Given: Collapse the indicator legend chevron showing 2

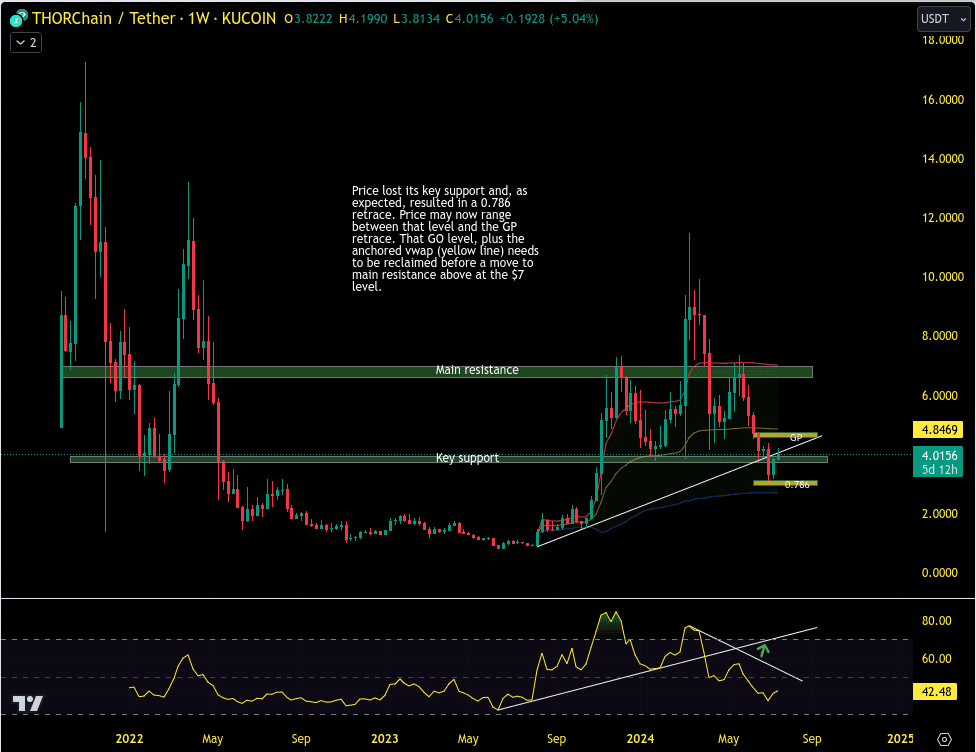Looking at the screenshot, I should click(26, 42).
